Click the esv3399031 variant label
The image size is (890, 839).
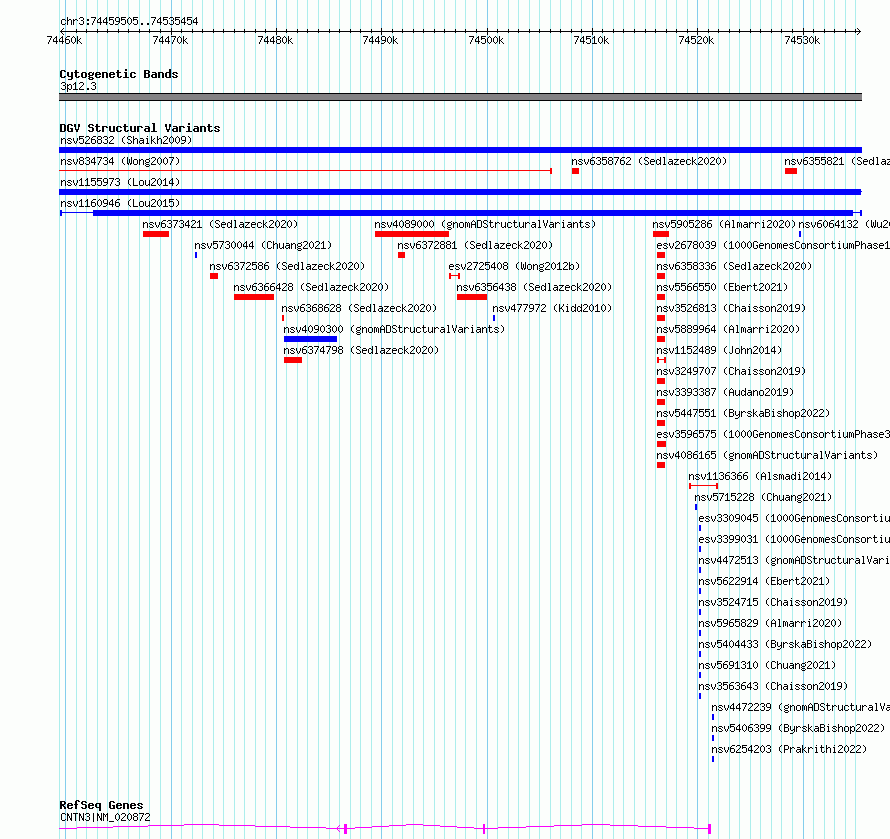(x=794, y=539)
